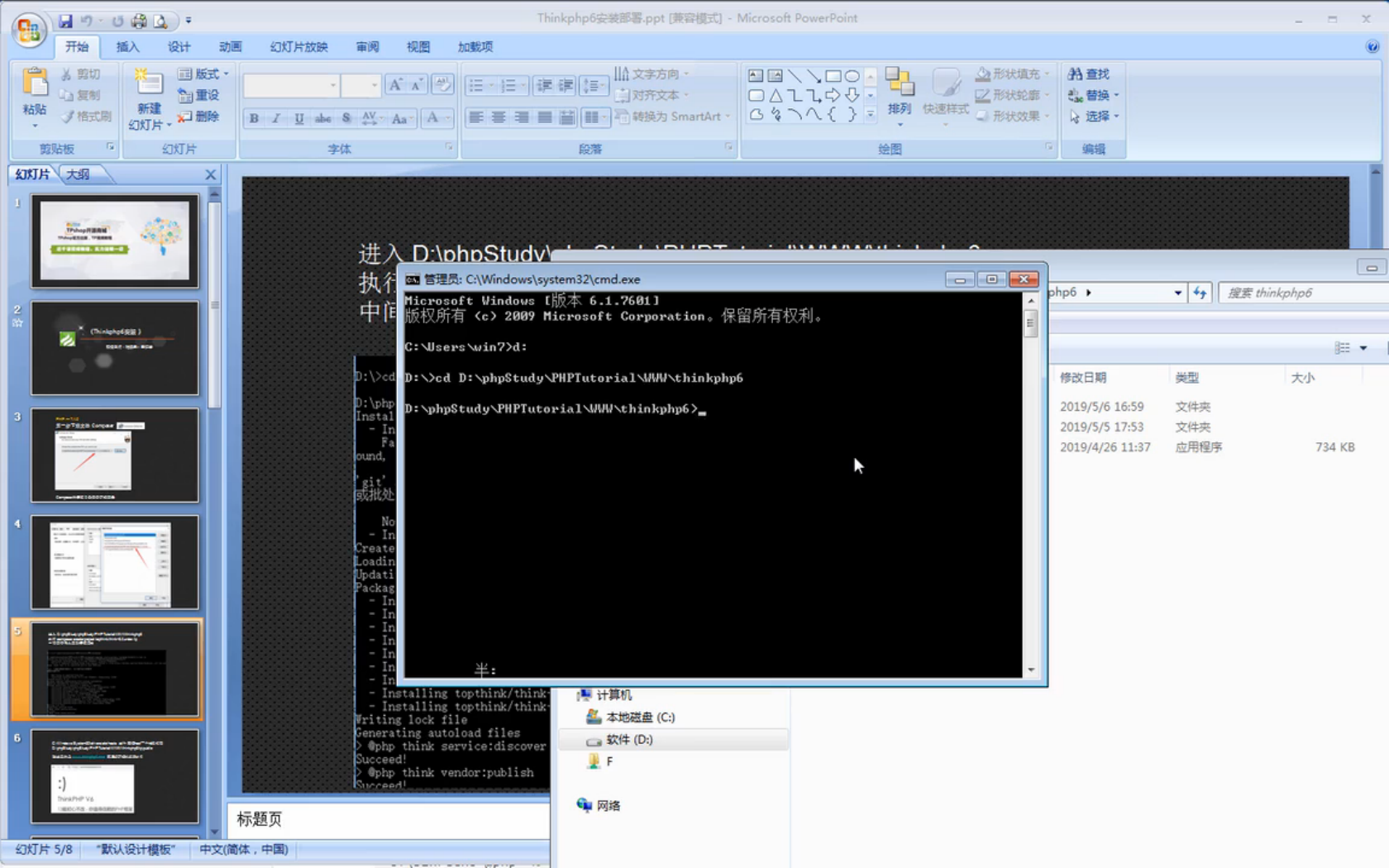Toggle Italic formatting

[x=276, y=118]
